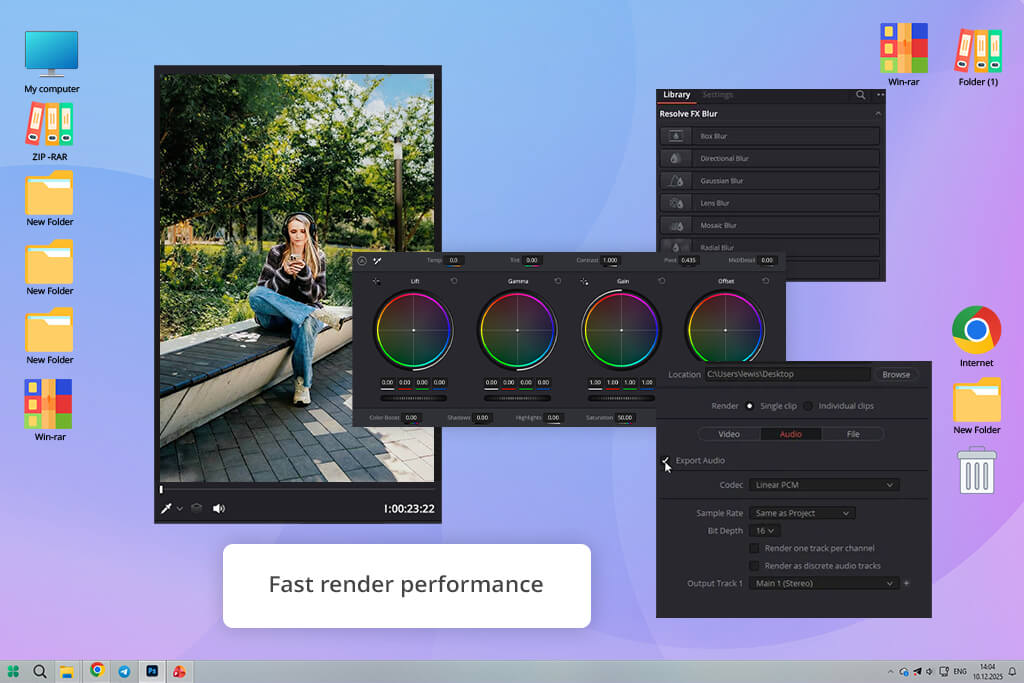
Task: Reset the Offset color wheel
Action: (x=765, y=281)
